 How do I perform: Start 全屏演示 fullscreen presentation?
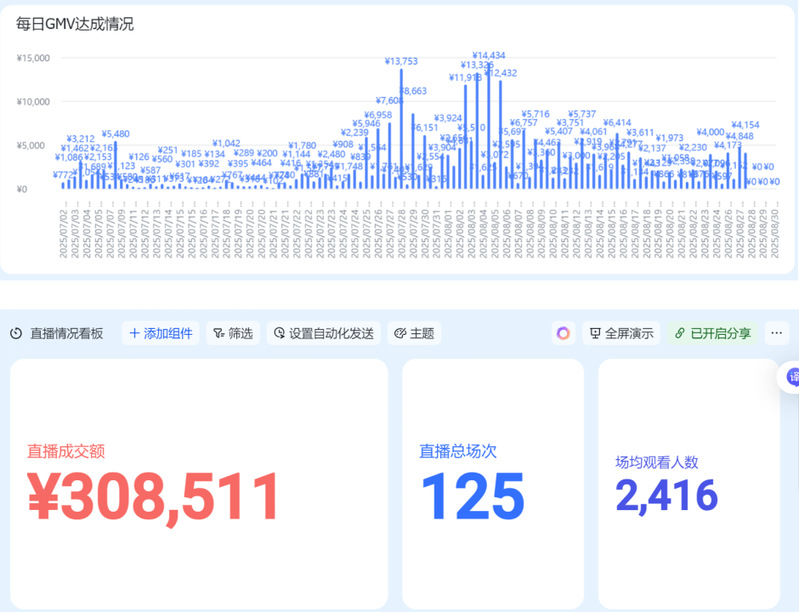[621, 334]
